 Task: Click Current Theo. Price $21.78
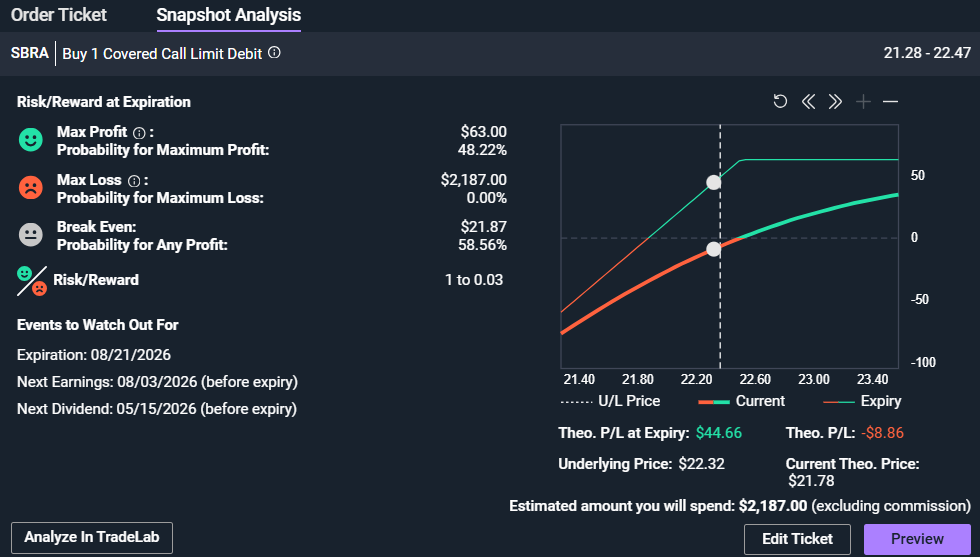(x=811, y=481)
